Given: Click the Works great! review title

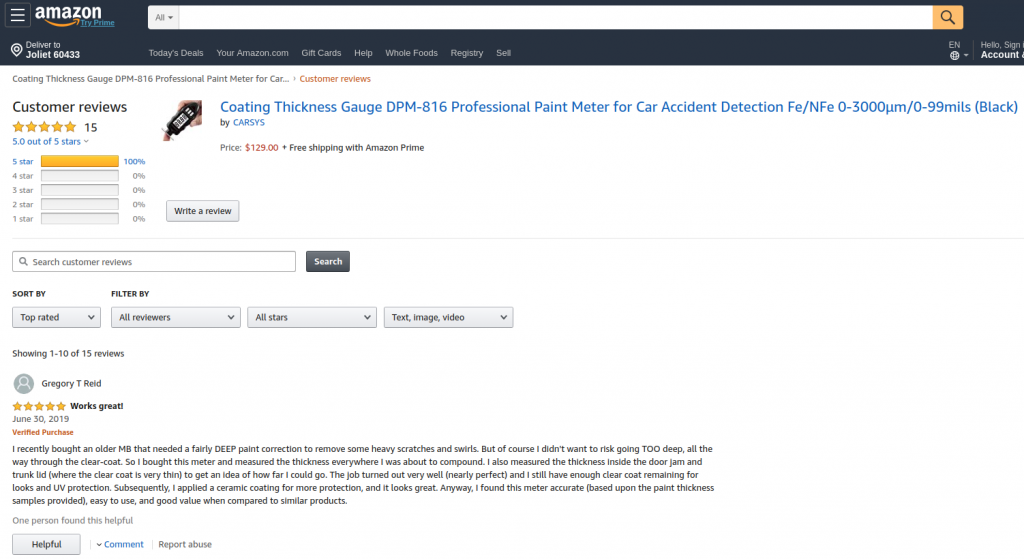Looking at the screenshot, I should pyautogui.click(x=97, y=406).
